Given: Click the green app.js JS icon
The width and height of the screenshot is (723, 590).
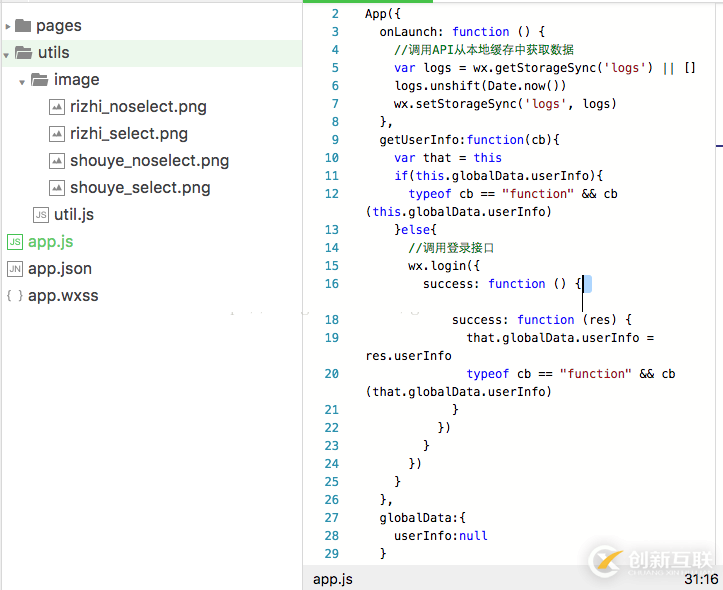Looking at the screenshot, I should pos(15,242).
